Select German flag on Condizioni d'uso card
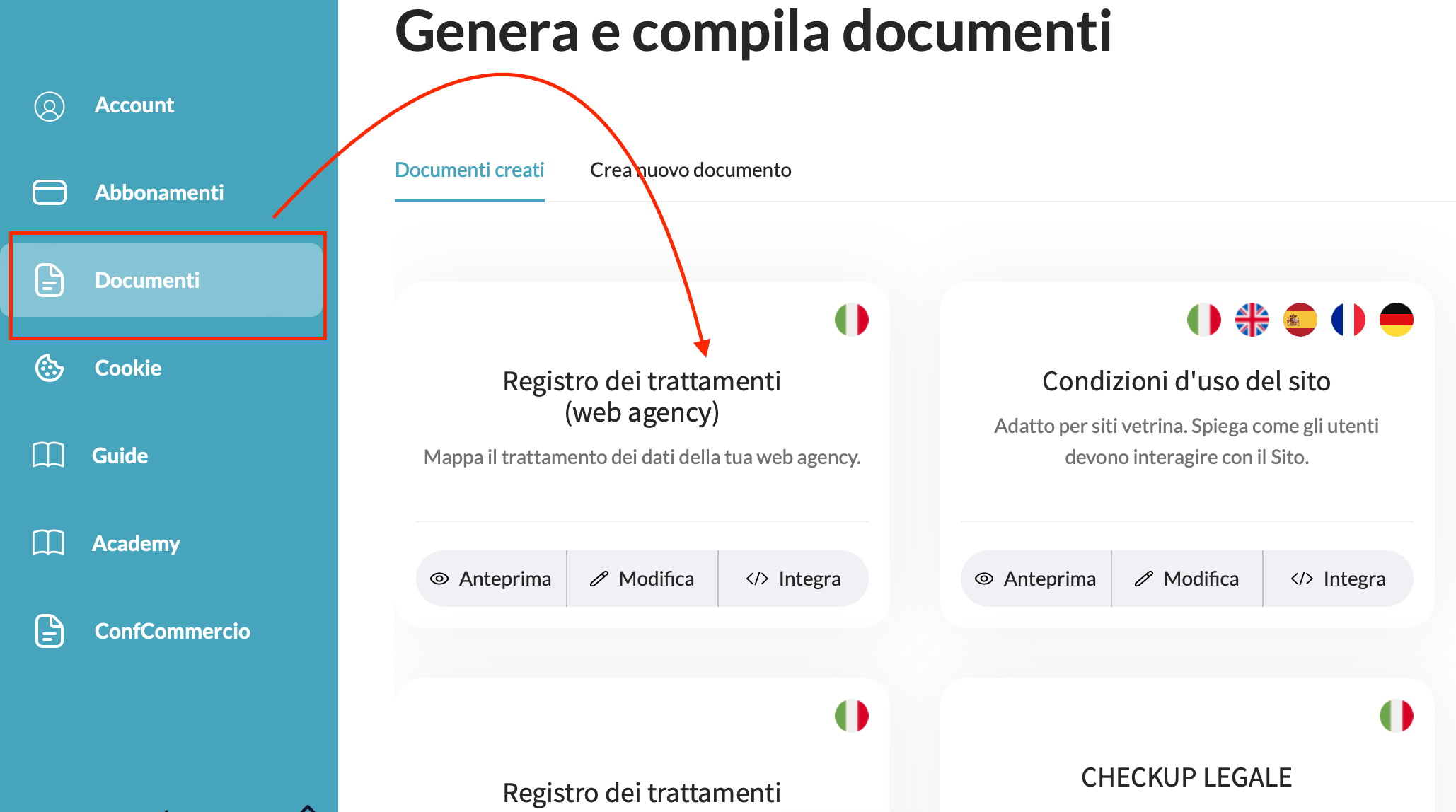The width and height of the screenshot is (1456, 812). click(x=1397, y=320)
